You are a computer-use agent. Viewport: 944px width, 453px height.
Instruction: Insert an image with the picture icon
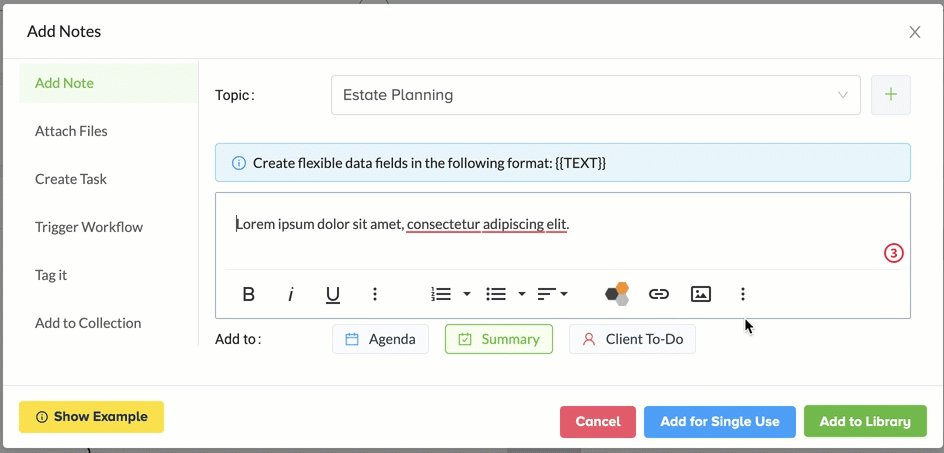[x=701, y=294]
